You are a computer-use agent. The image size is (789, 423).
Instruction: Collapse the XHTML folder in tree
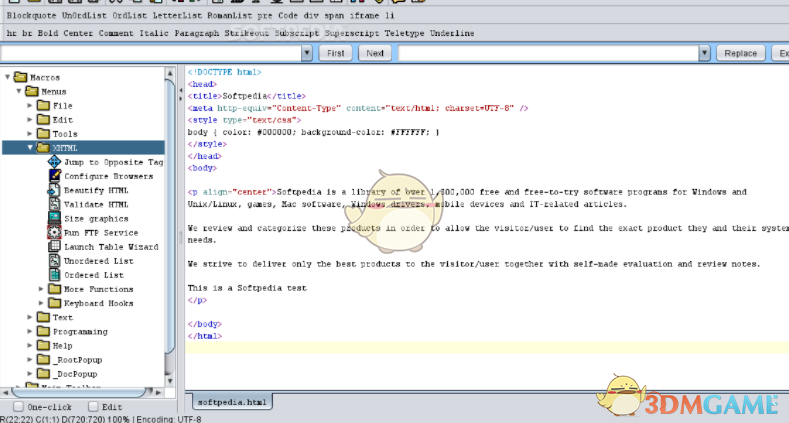(30, 148)
